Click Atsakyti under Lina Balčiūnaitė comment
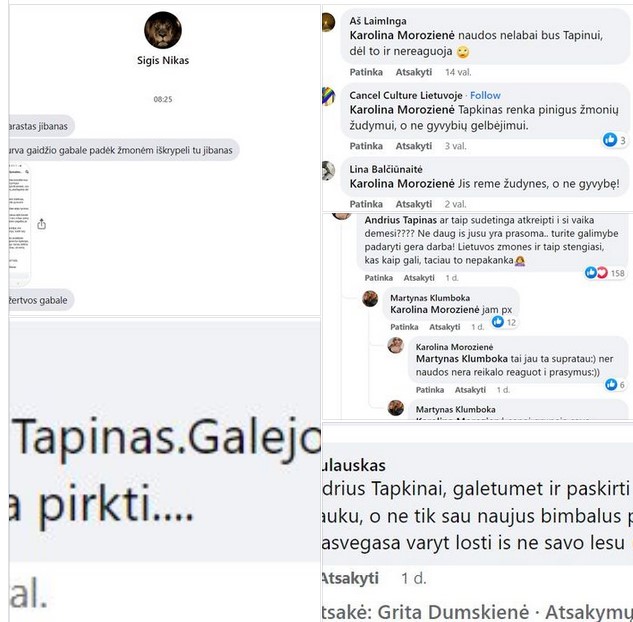 [413, 204]
